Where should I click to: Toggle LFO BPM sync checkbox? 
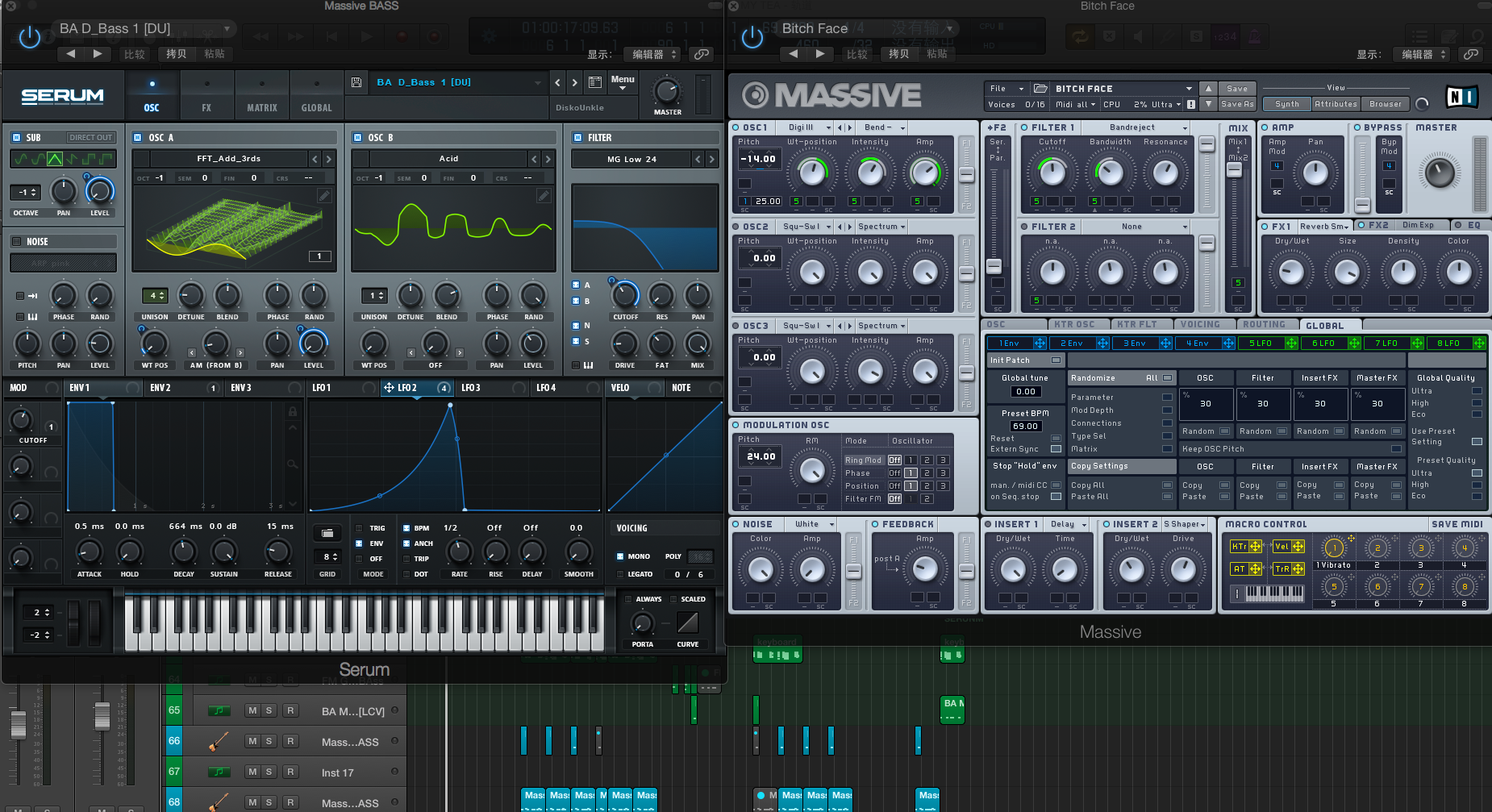pyautogui.click(x=405, y=528)
